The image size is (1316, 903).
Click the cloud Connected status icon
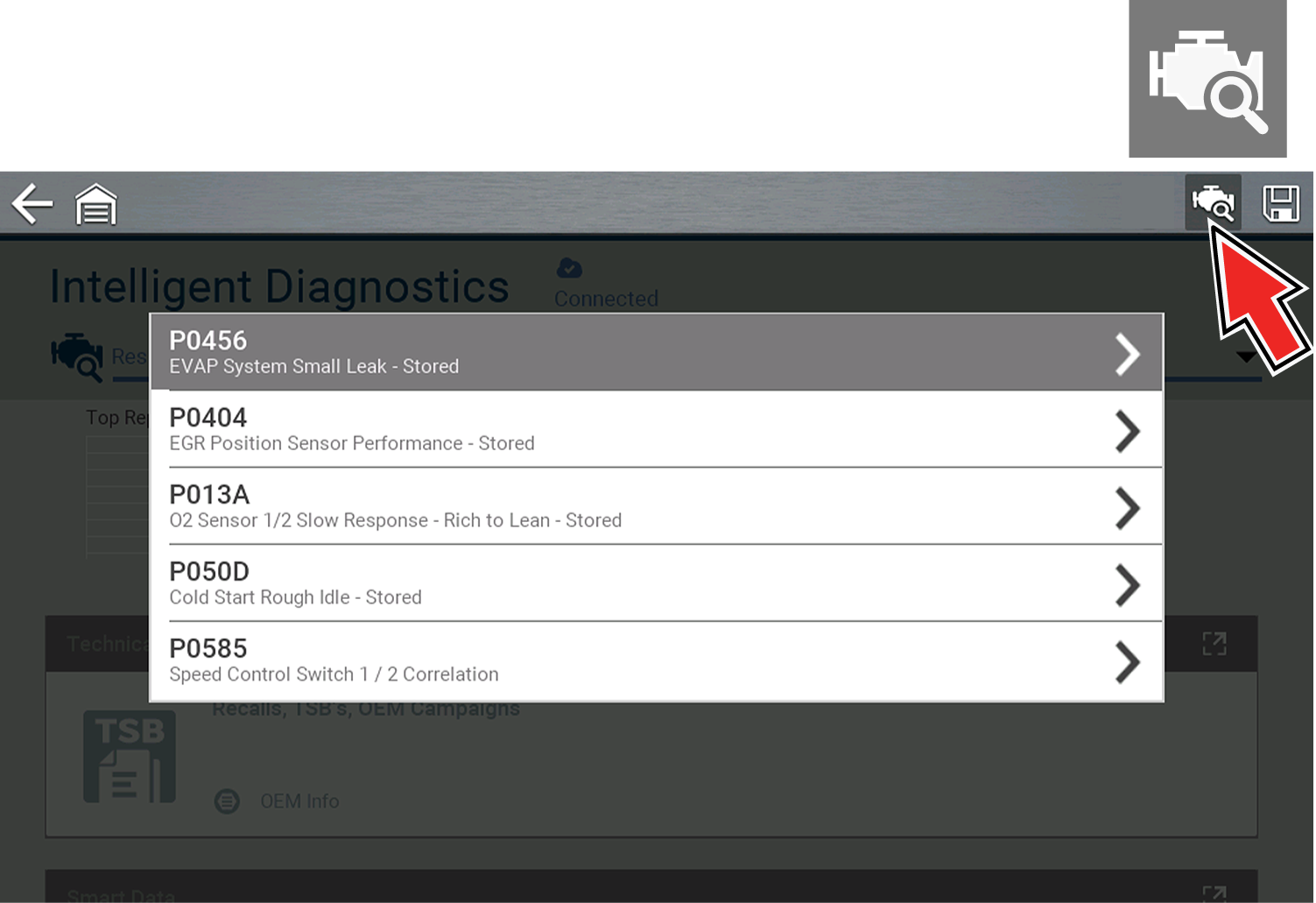click(x=569, y=268)
